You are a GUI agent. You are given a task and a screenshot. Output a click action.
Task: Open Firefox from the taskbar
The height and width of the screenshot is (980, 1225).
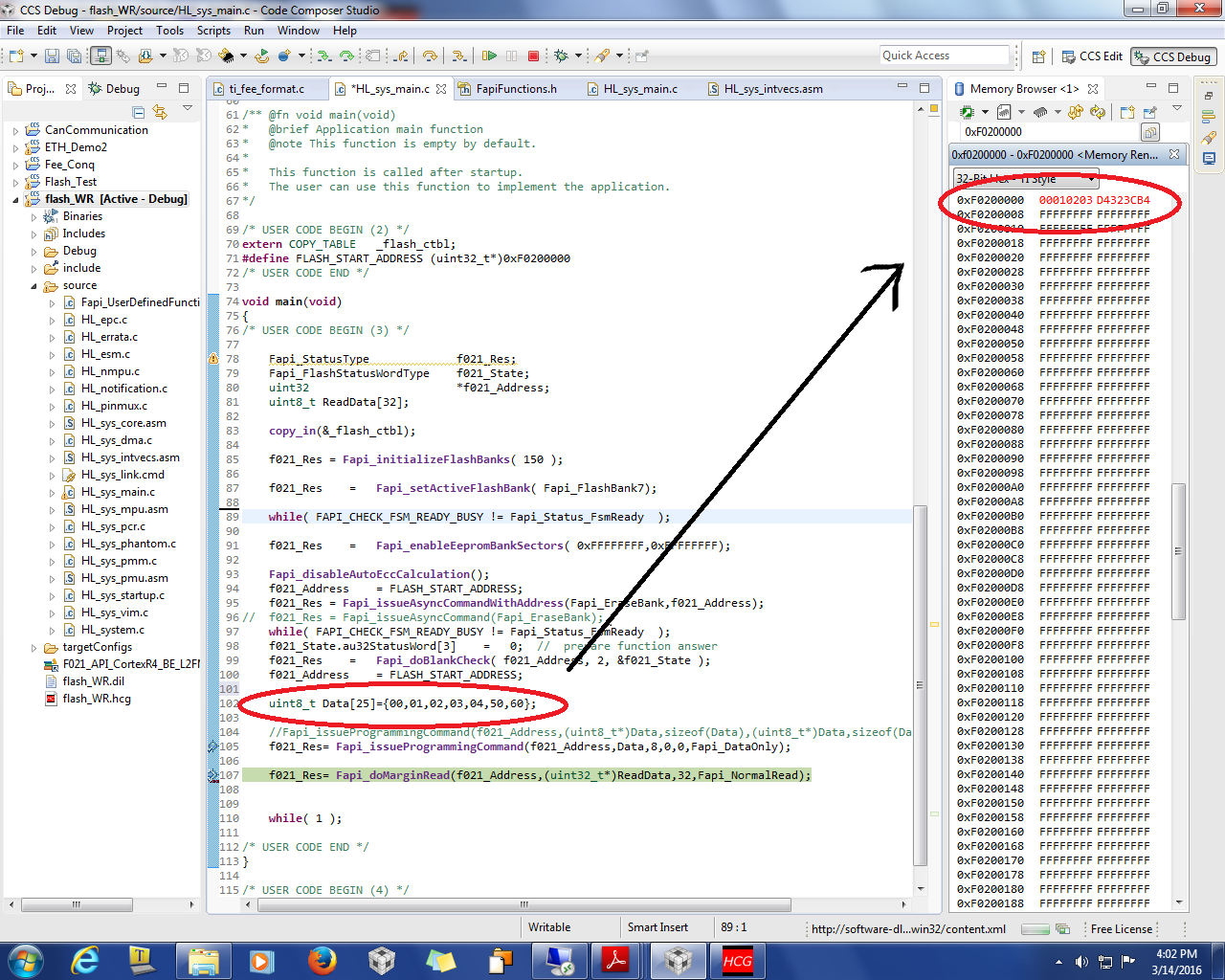point(322,960)
